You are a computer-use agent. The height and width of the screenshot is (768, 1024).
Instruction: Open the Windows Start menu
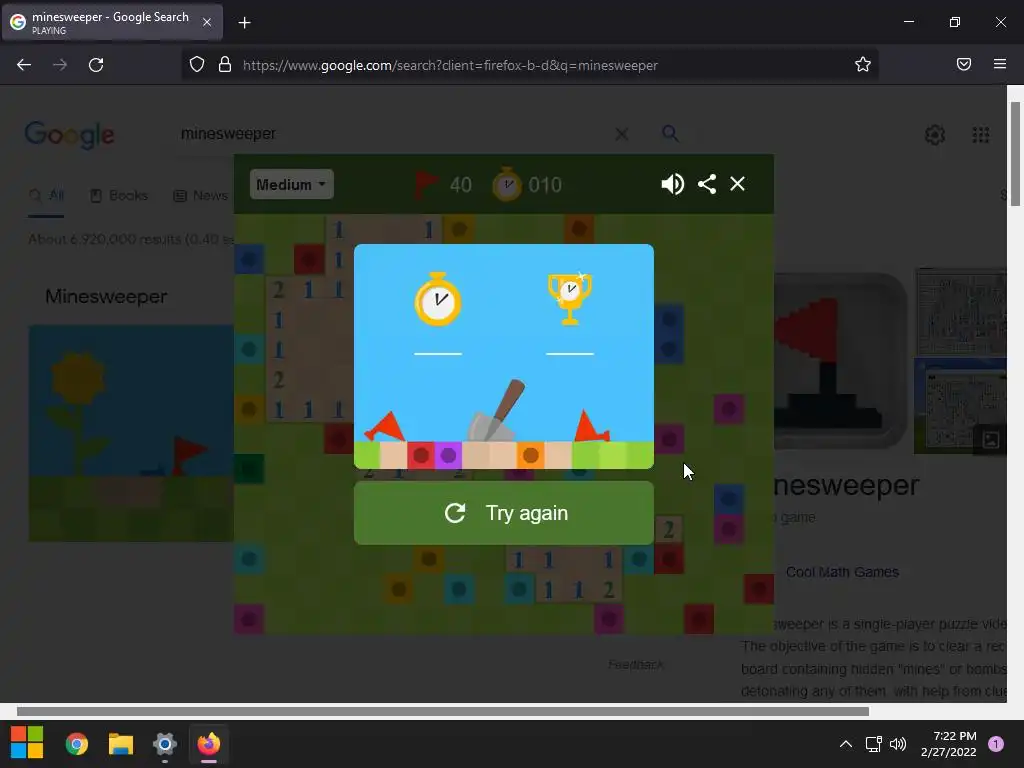tap(27, 743)
